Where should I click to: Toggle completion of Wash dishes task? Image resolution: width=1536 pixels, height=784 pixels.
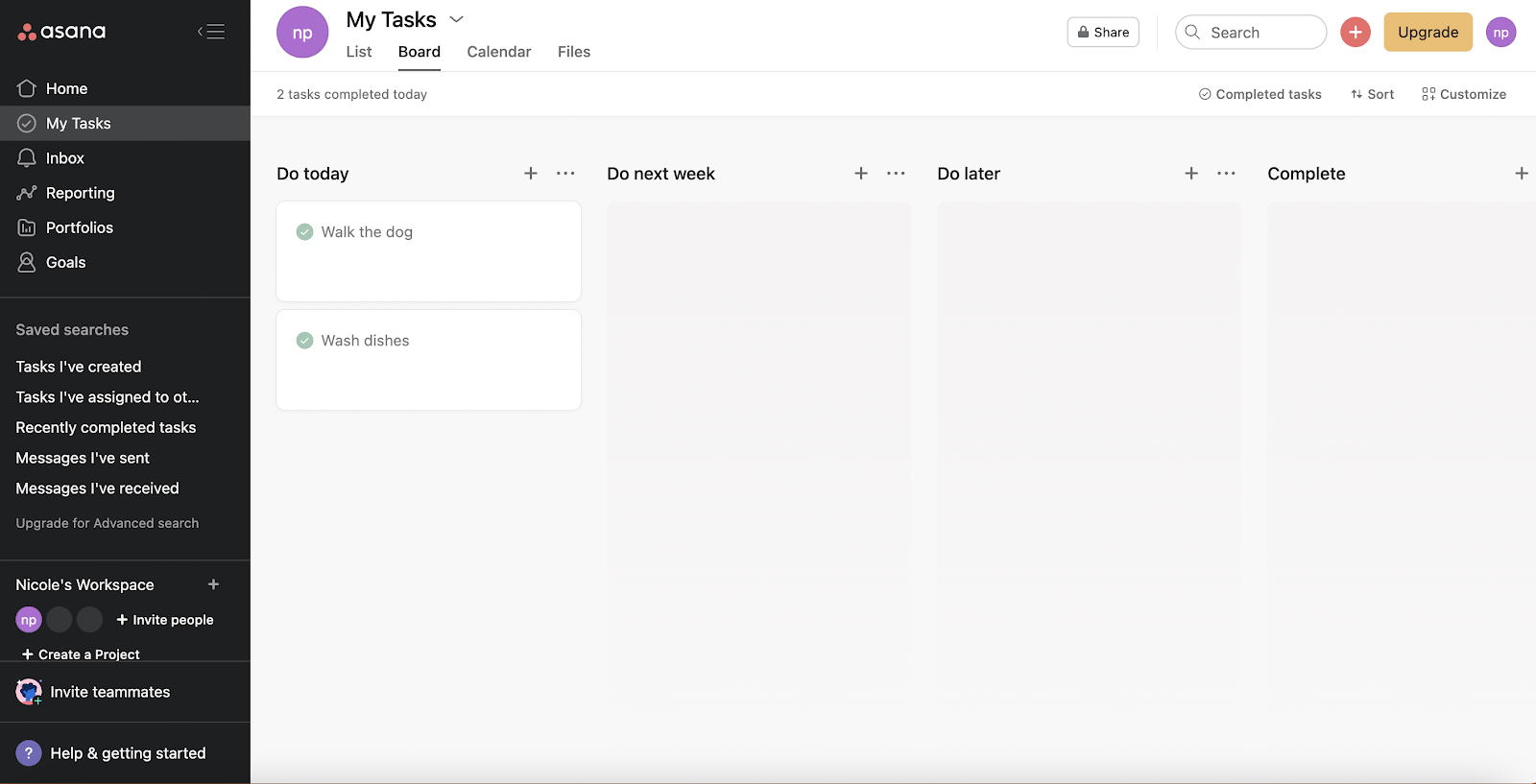tap(304, 341)
